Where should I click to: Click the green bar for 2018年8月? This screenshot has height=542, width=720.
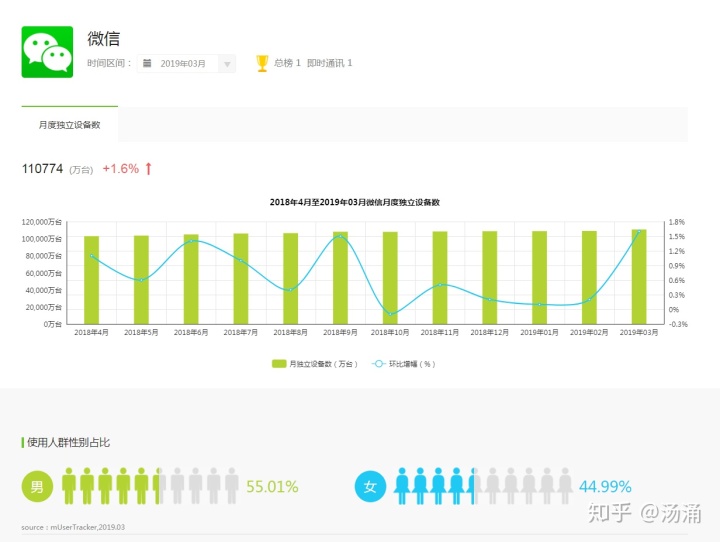click(x=290, y=278)
